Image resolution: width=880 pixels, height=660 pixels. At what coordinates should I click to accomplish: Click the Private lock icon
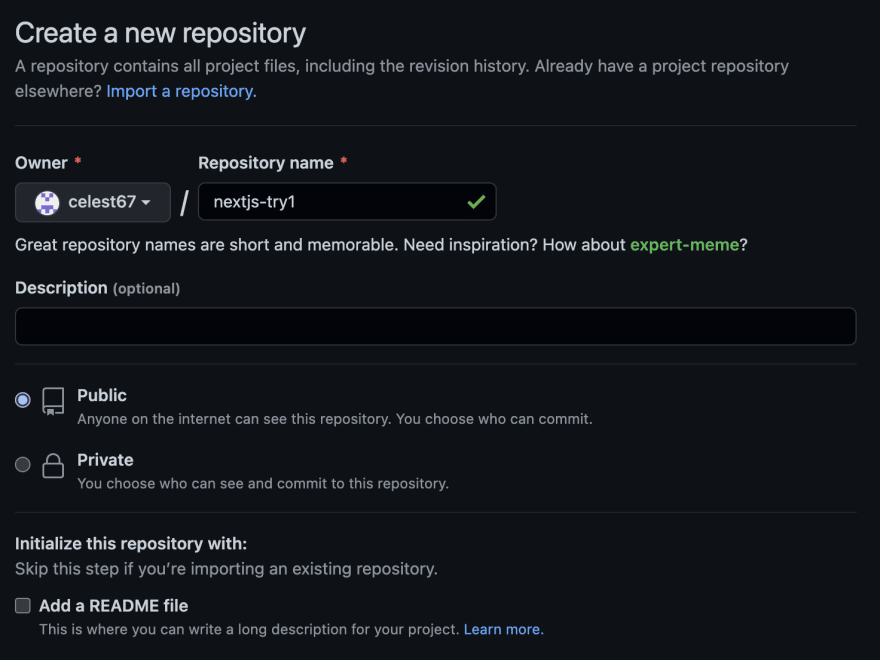53,465
